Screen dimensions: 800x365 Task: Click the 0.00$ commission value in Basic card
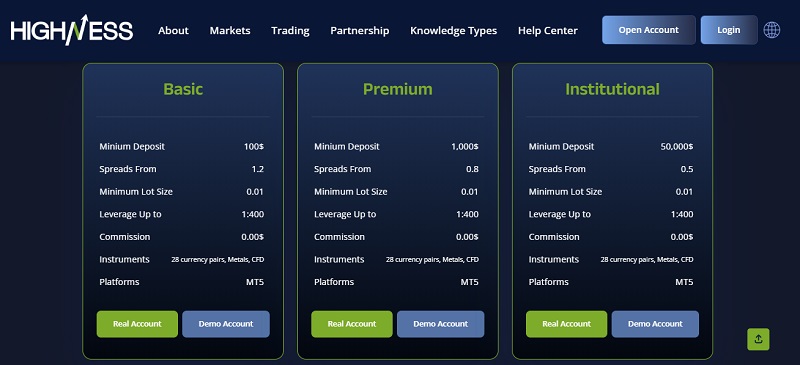click(253, 237)
